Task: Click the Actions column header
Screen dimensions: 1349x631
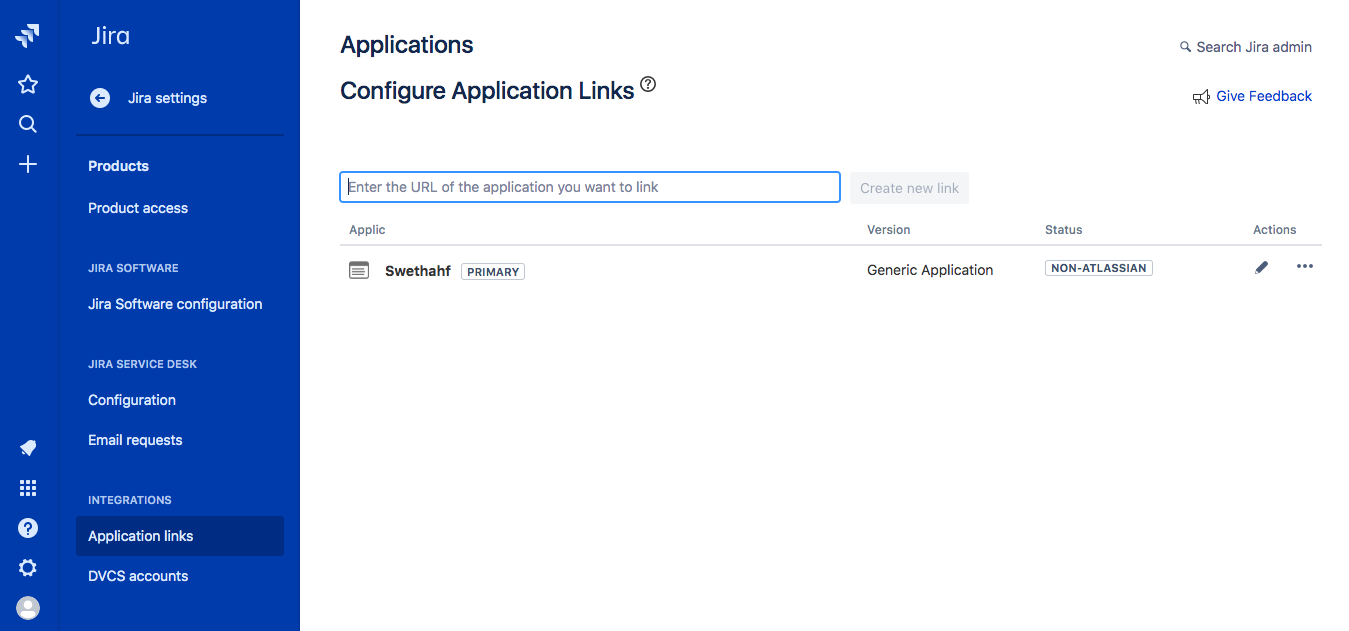Action: click(1275, 230)
